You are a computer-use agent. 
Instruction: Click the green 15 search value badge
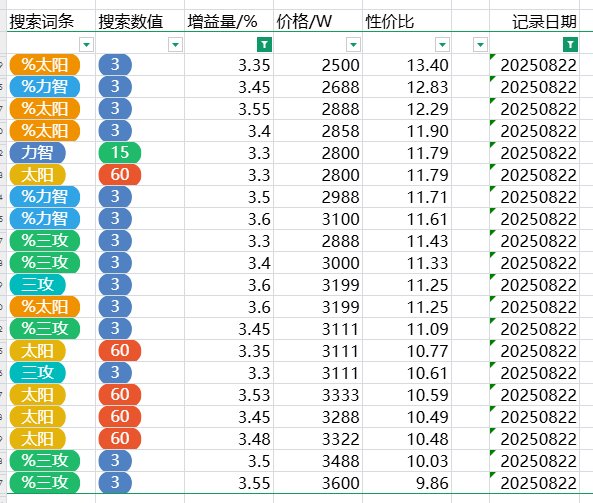point(120,153)
